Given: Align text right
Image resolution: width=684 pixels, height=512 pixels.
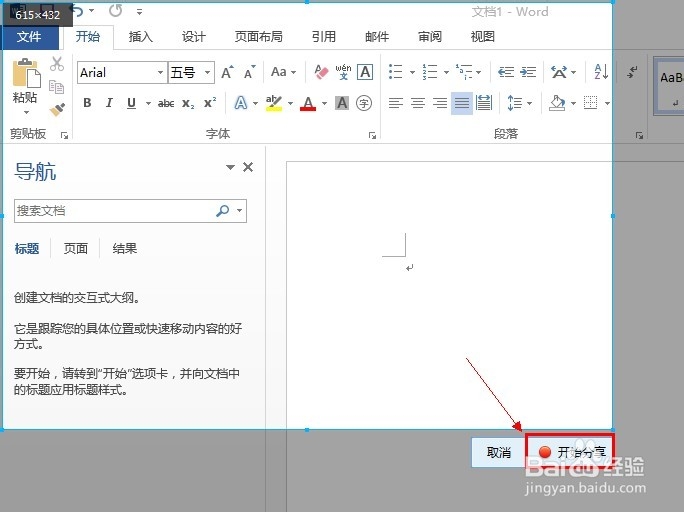Looking at the screenshot, I should (440, 103).
